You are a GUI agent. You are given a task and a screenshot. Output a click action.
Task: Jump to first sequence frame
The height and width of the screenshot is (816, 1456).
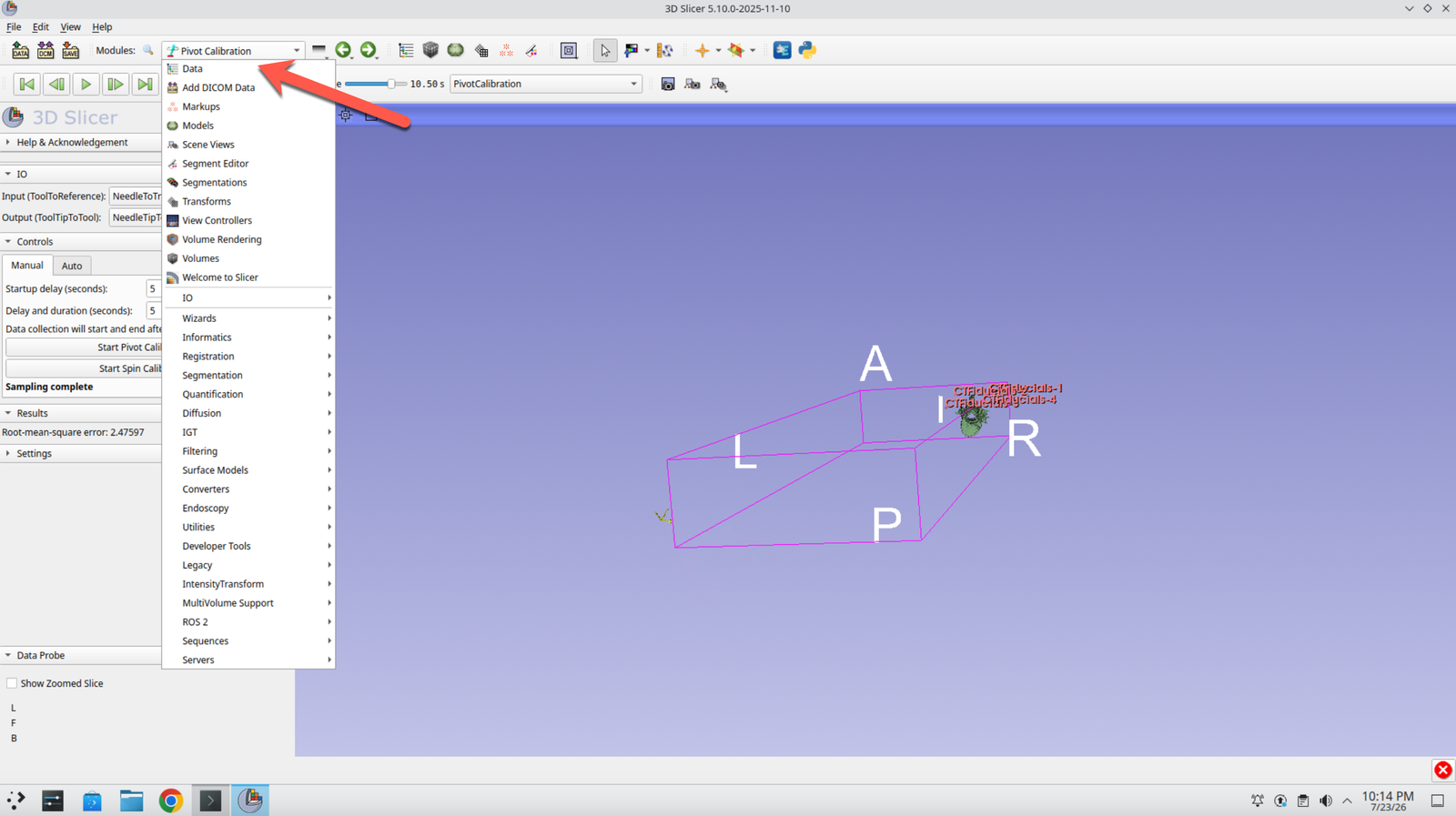coord(26,85)
